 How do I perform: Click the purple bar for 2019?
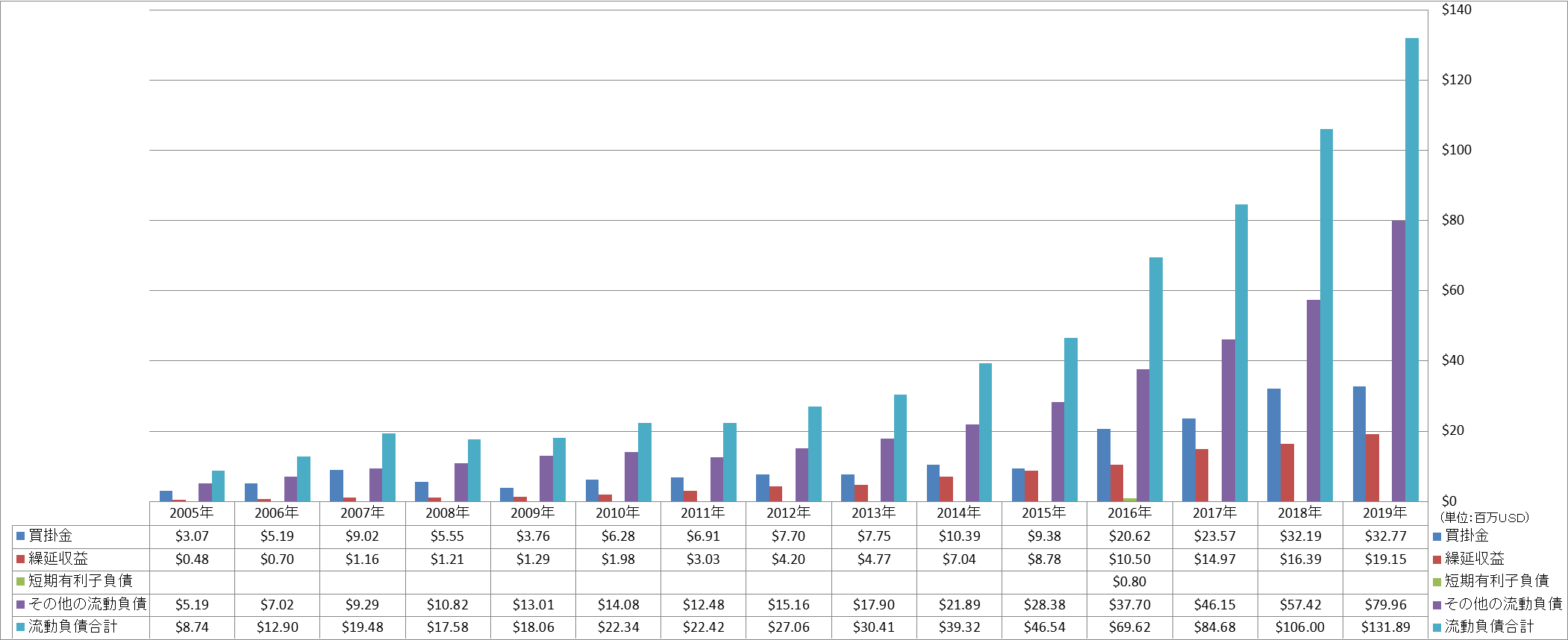pyautogui.click(x=1399, y=361)
